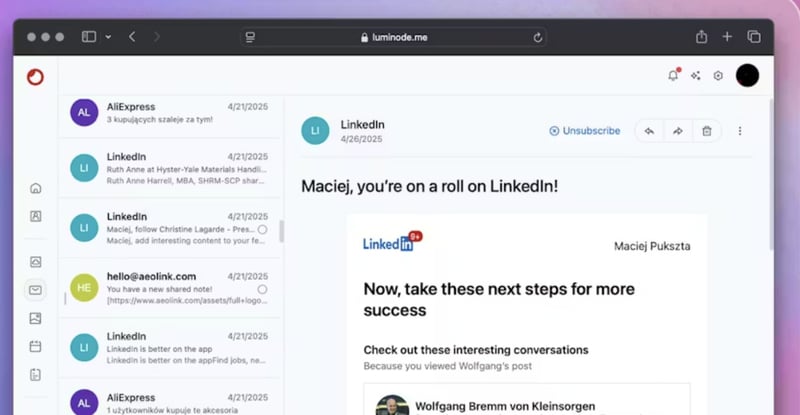The width and height of the screenshot is (800, 415).
Task: Select the Mail icon in sidebar
Action: click(36, 290)
